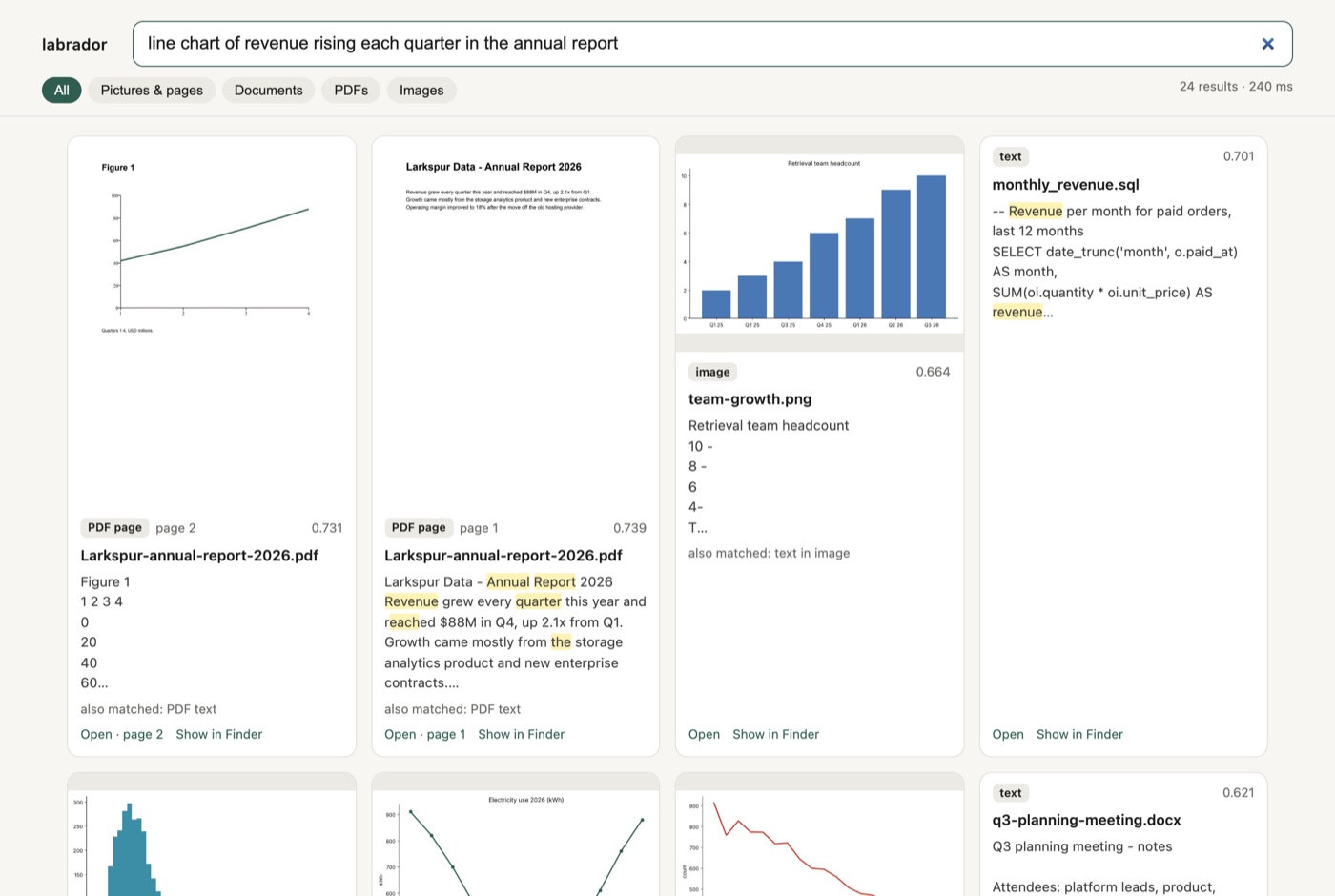1335x896 pixels.
Task: Click the 'Open · page 1' link
Action: click(425, 734)
